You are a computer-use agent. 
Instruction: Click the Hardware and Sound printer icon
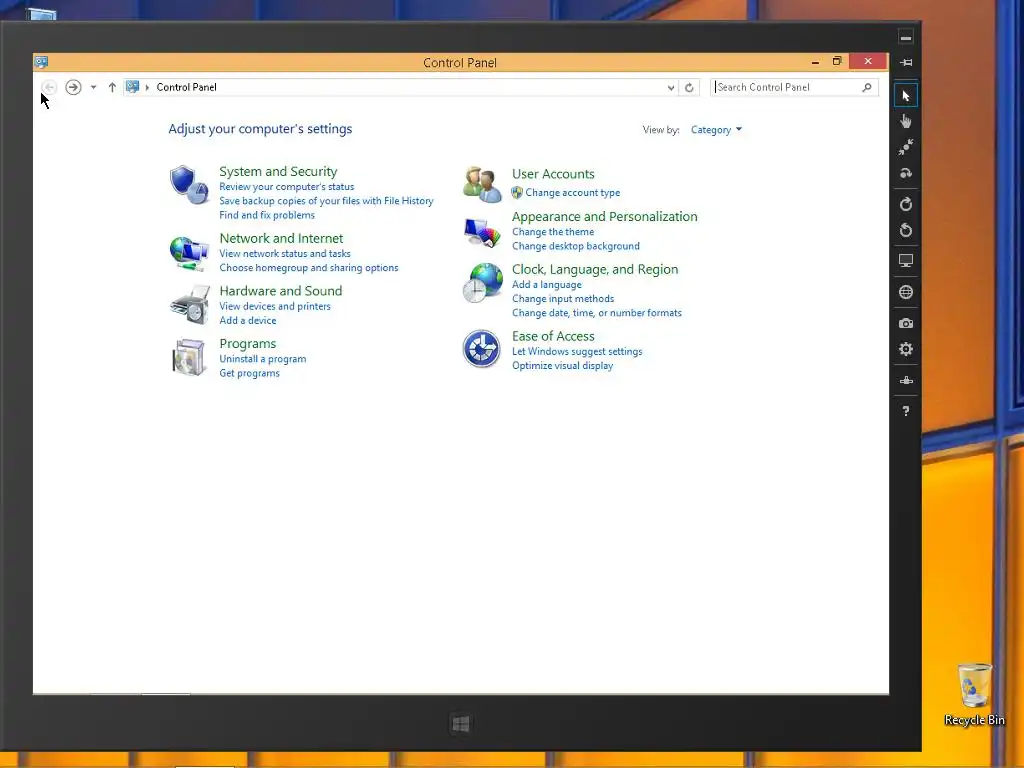click(x=189, y=305)
